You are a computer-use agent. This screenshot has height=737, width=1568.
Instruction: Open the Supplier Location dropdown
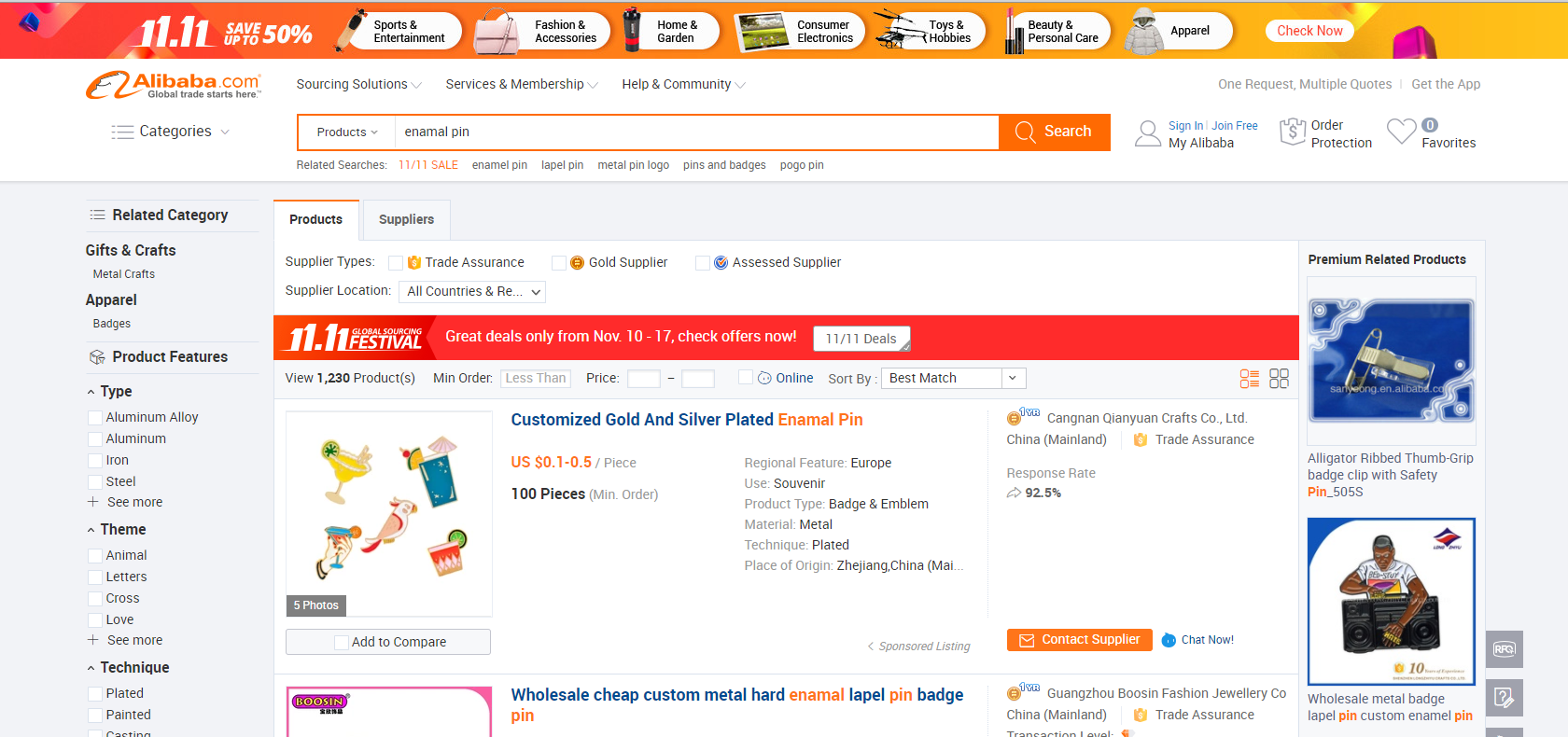pyautogui.click(x=472, y=291)
